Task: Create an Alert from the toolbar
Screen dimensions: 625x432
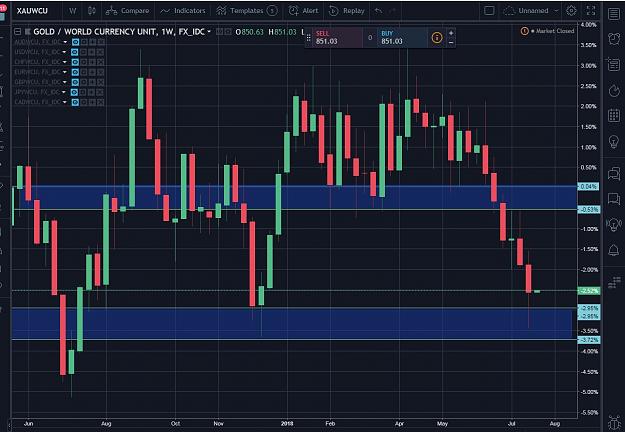Action: click(304, 11)
